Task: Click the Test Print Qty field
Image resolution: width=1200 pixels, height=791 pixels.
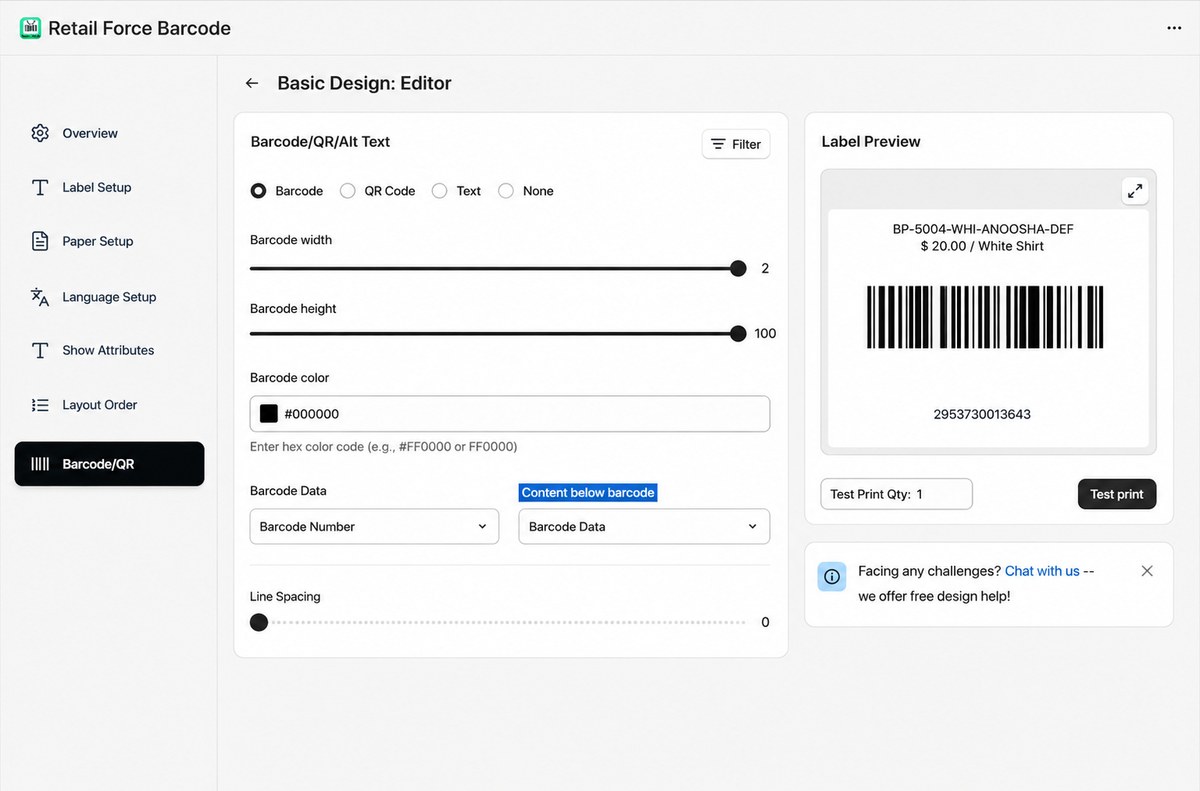Action: 896,494
